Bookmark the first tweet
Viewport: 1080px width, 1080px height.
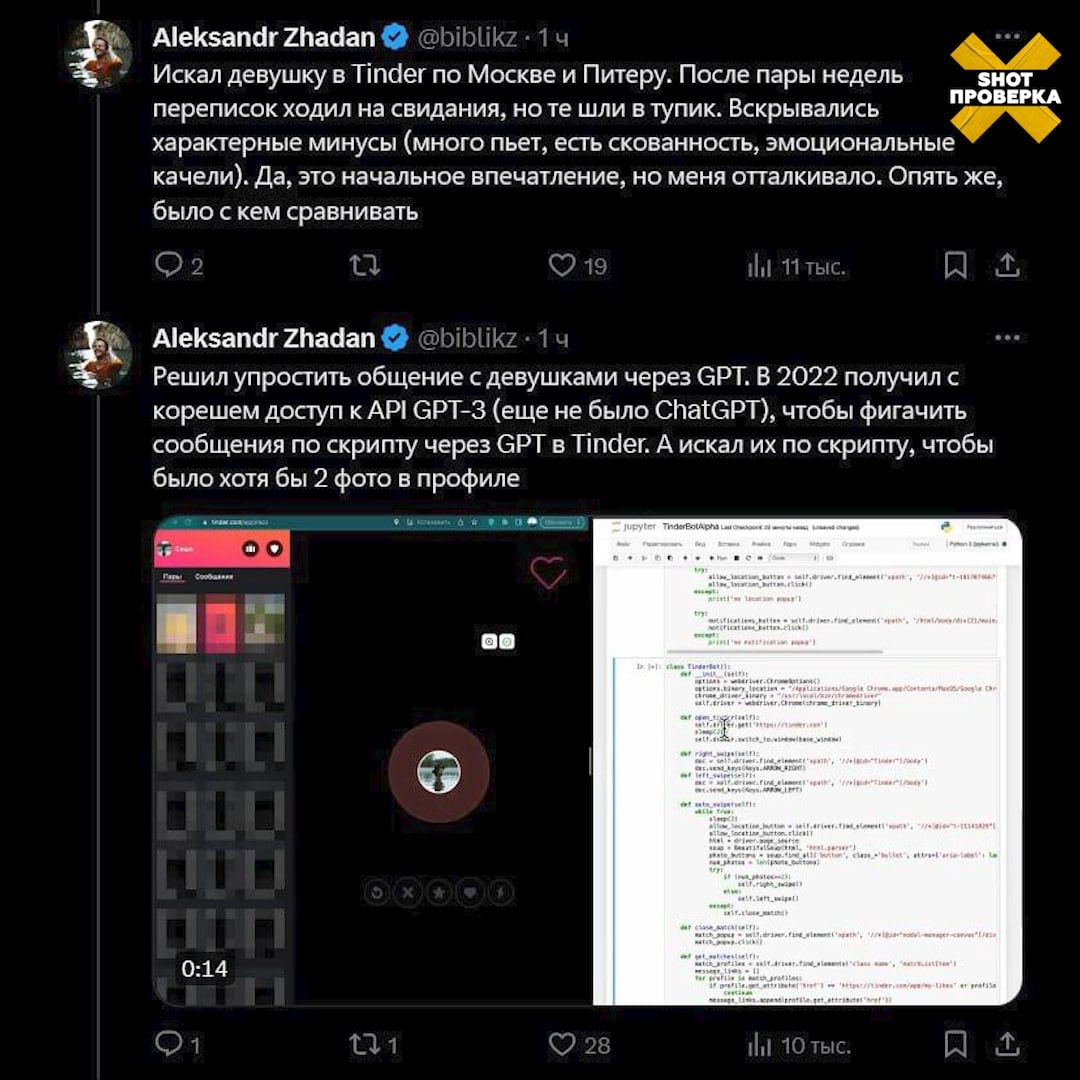[955, 265]
